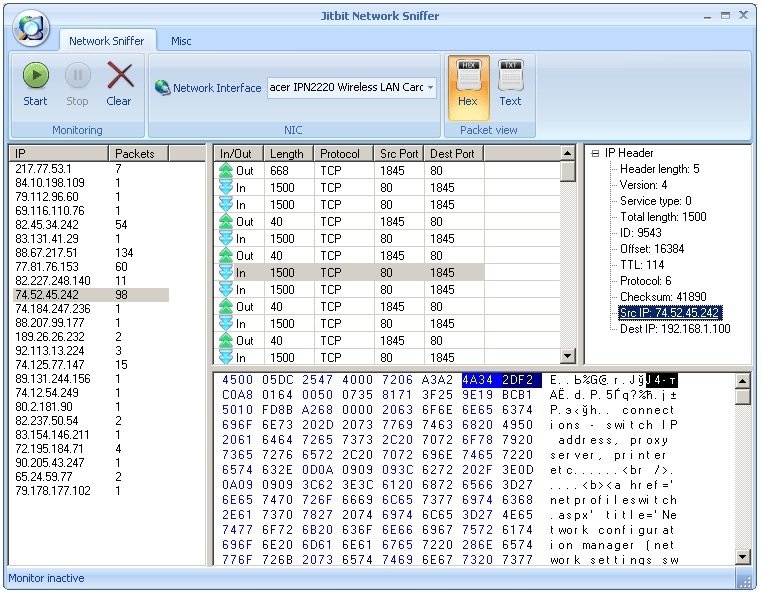Click the hex view scroll-down arrow

742,557
